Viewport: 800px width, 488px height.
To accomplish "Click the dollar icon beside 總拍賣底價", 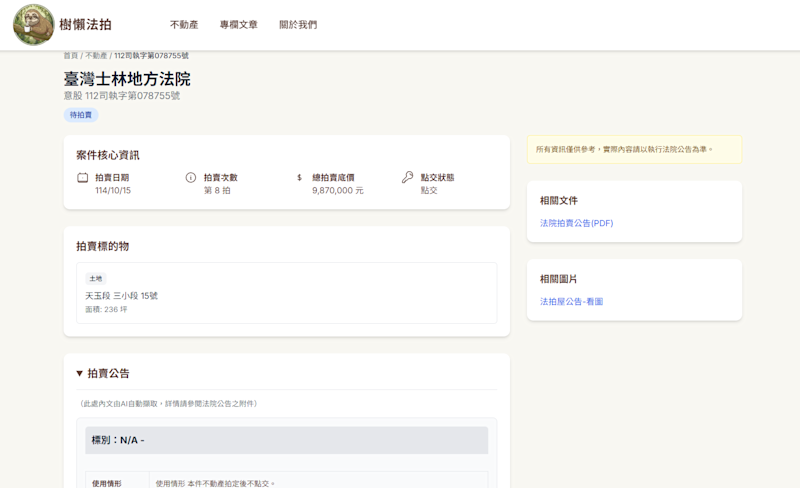I will pos(299,178).
